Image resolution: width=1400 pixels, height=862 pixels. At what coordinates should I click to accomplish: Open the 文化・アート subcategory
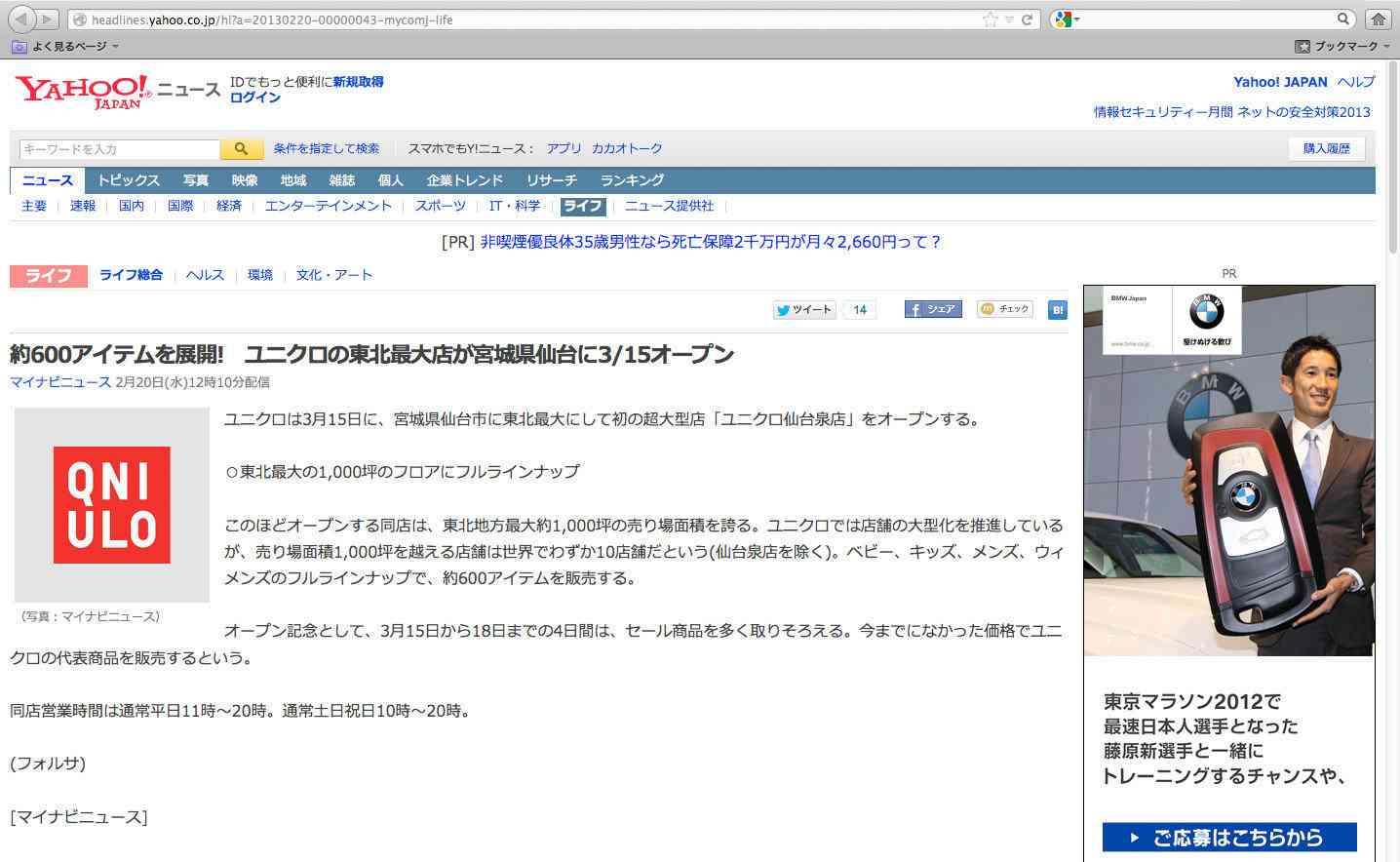[334, 275]
